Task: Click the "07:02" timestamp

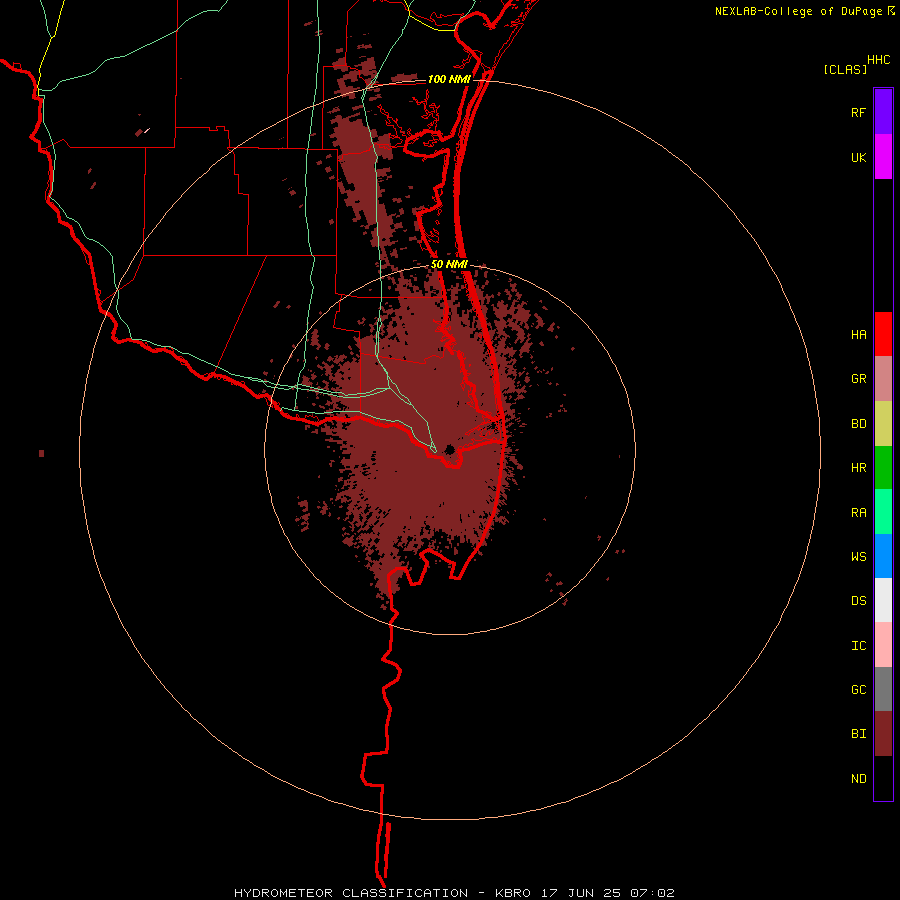Action: click(x=652, y=893)
